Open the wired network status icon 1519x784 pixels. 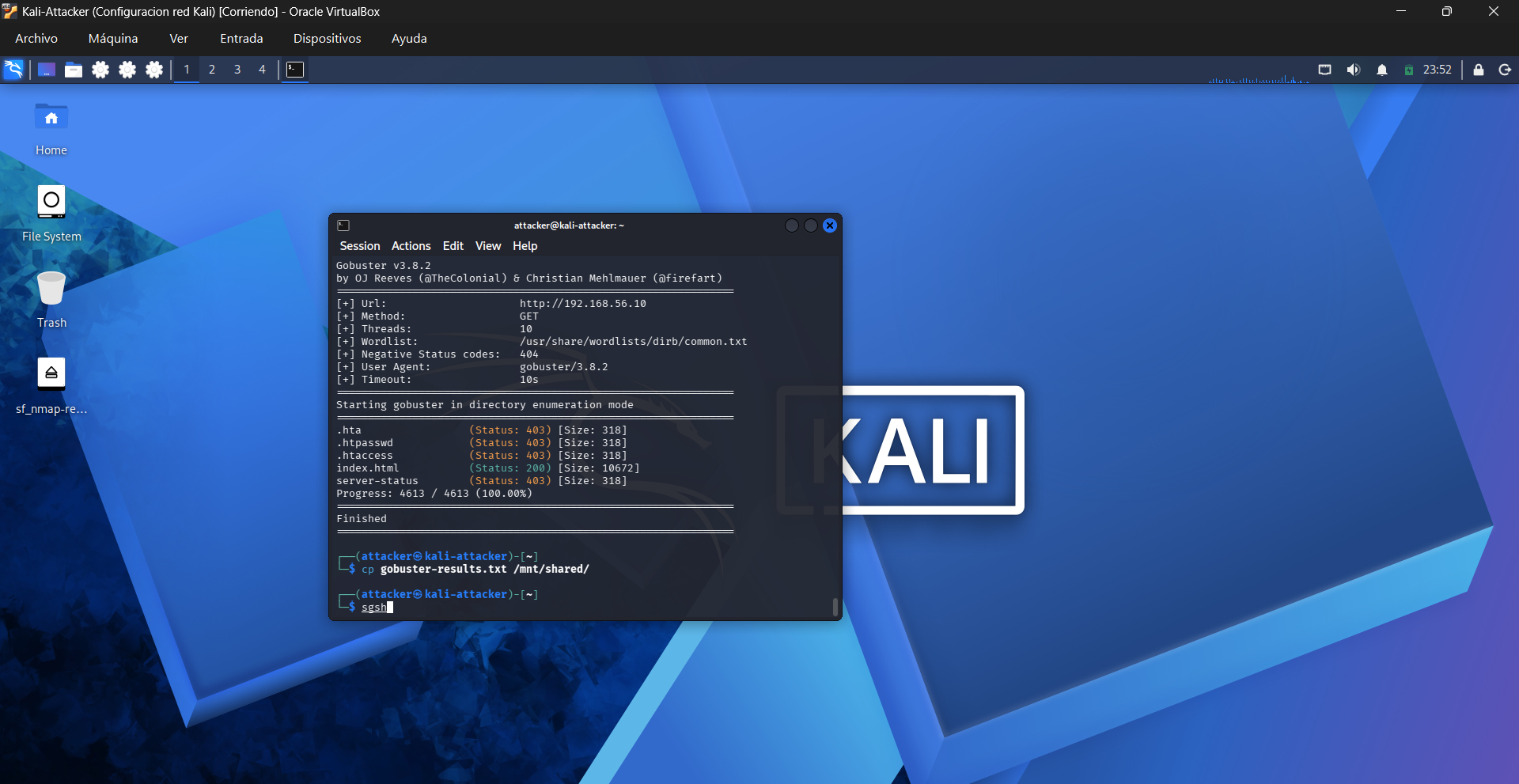pyautogui.click(x=1324, y=70)
